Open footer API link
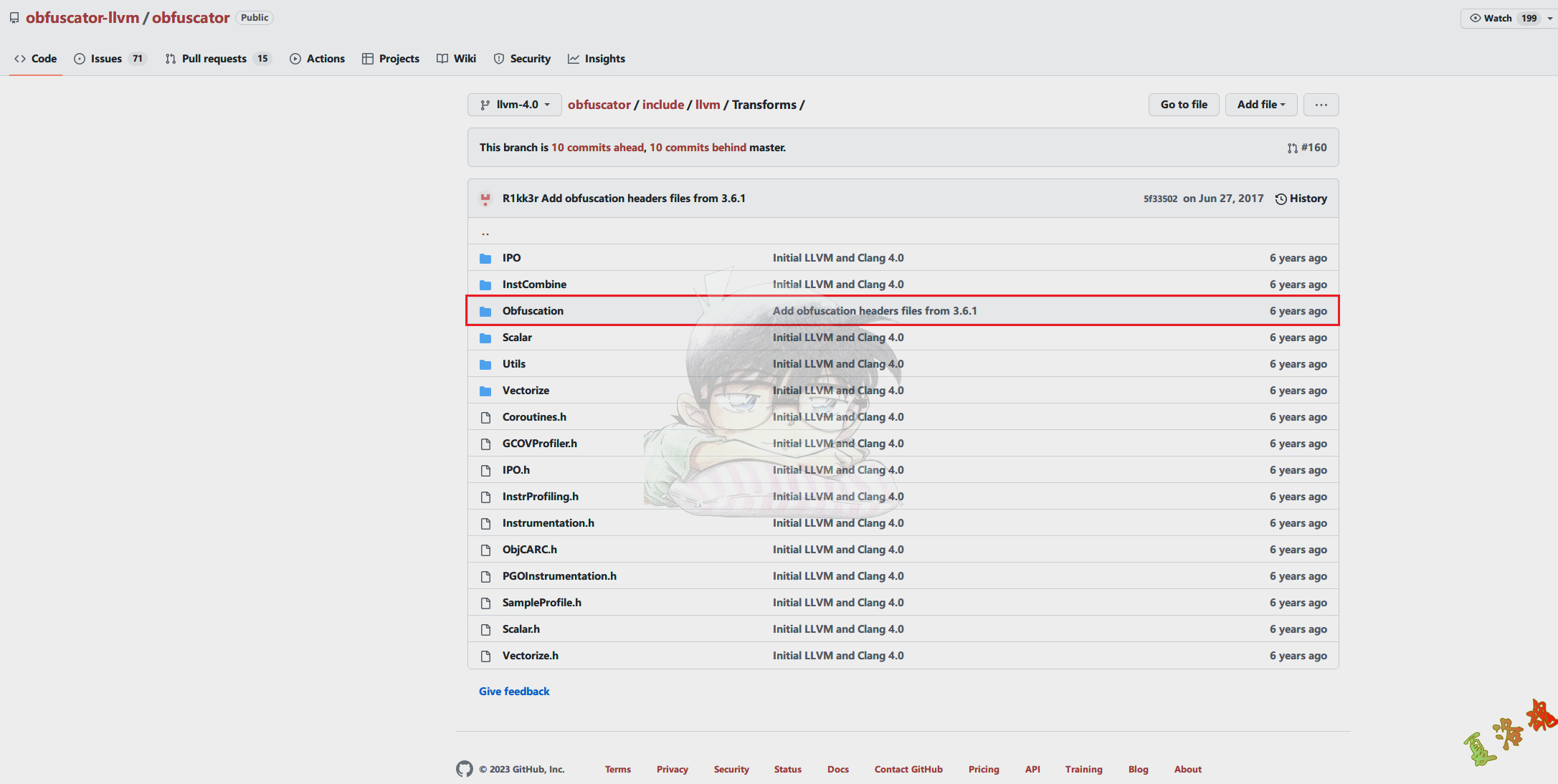Image resolution: width=1558 pixels, height=784 pixels. 1032,769
